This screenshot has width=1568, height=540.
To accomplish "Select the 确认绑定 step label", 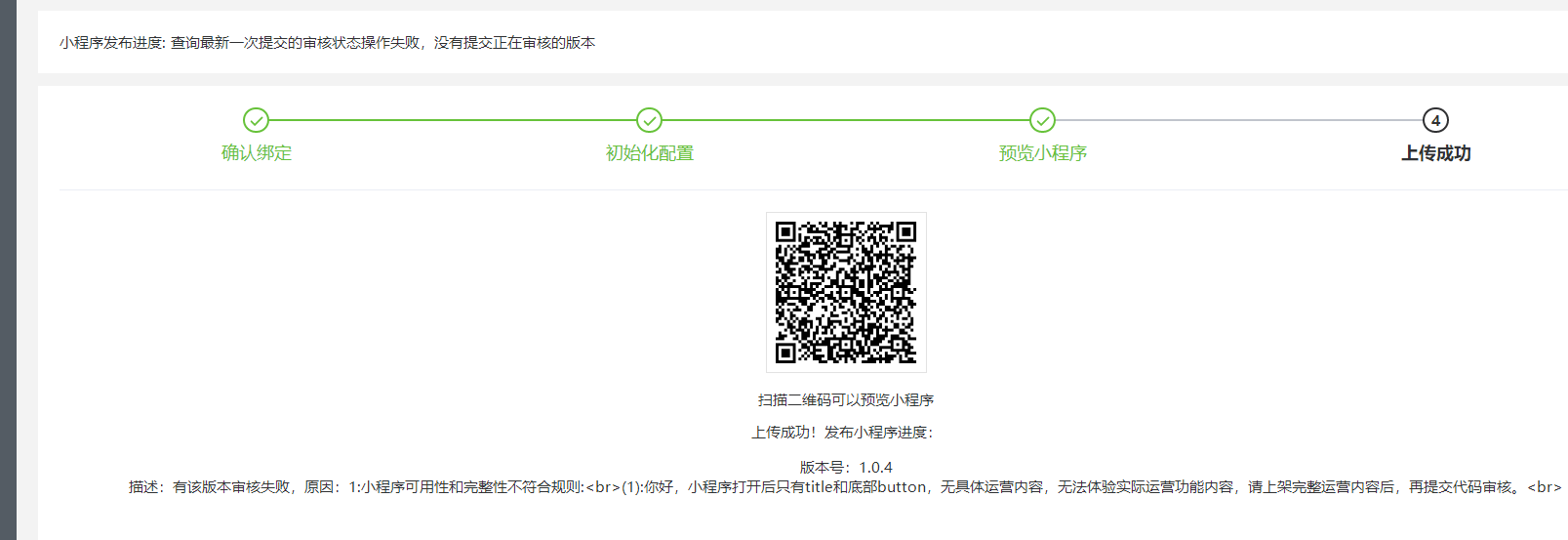I will (257, 153).
